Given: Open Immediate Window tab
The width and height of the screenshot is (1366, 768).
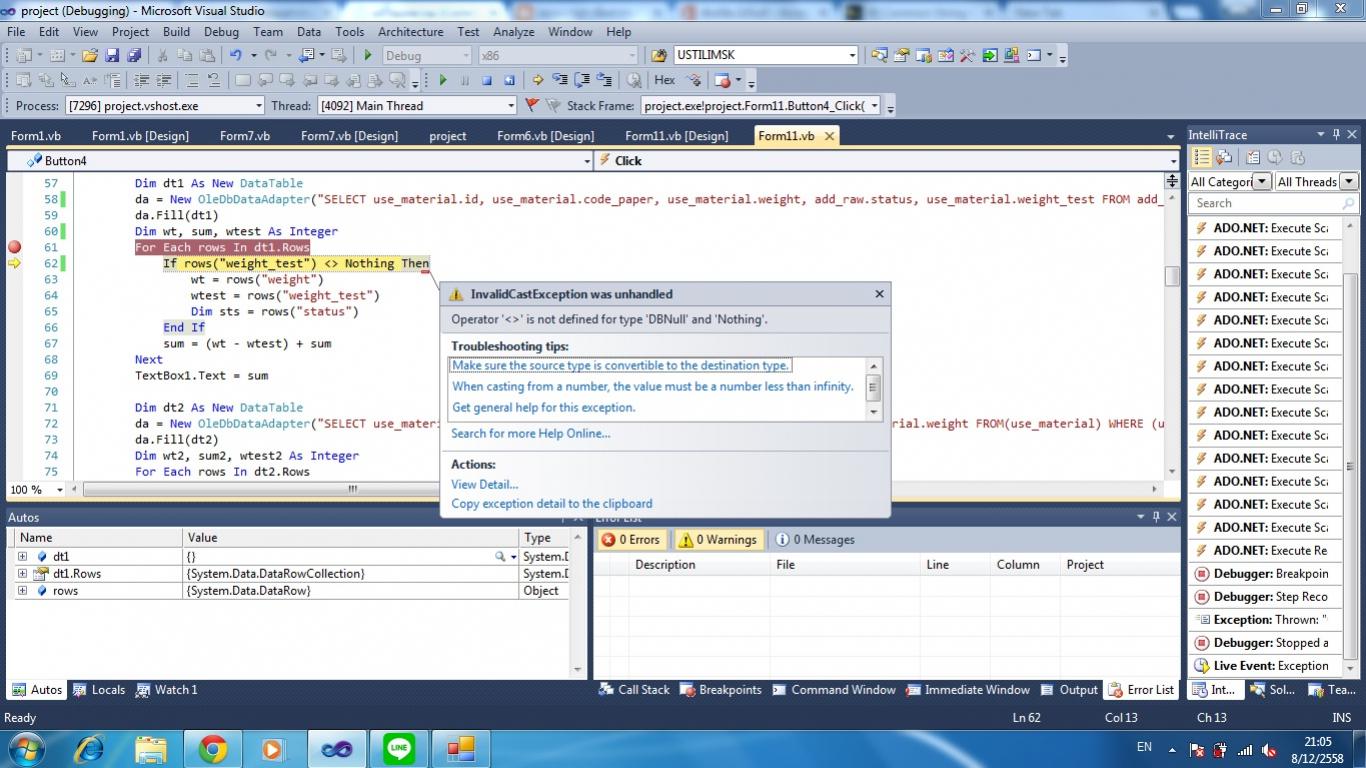Looking at the screenshot, I should 968,690.
